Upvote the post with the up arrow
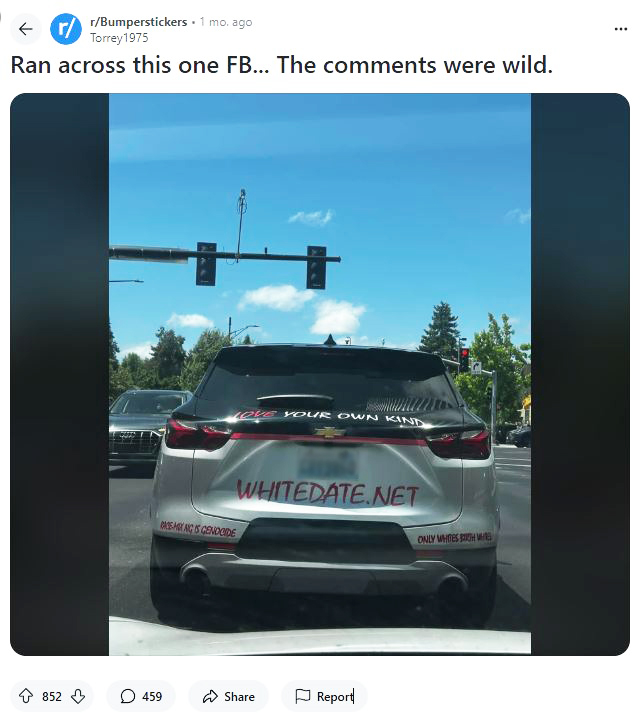 [x=26, y=696]
